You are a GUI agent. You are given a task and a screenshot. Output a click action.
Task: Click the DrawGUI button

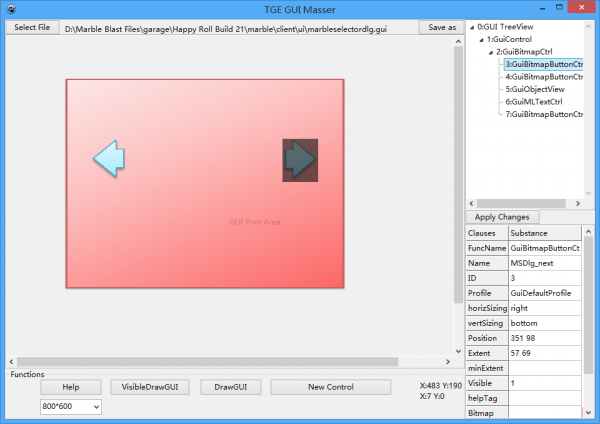point(230,386)
